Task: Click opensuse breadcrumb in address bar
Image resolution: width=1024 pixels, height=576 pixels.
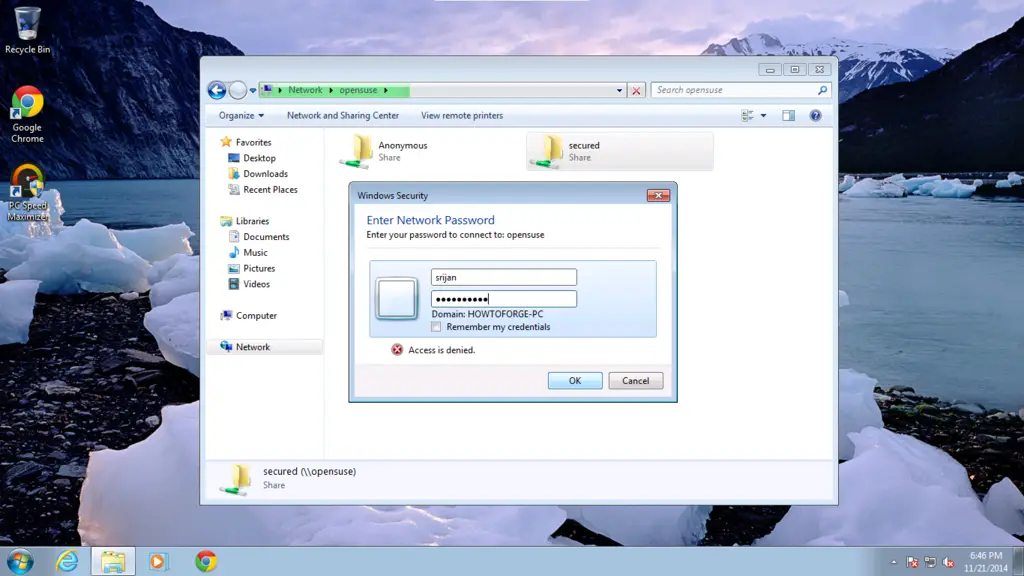Action: pos(358,90)
